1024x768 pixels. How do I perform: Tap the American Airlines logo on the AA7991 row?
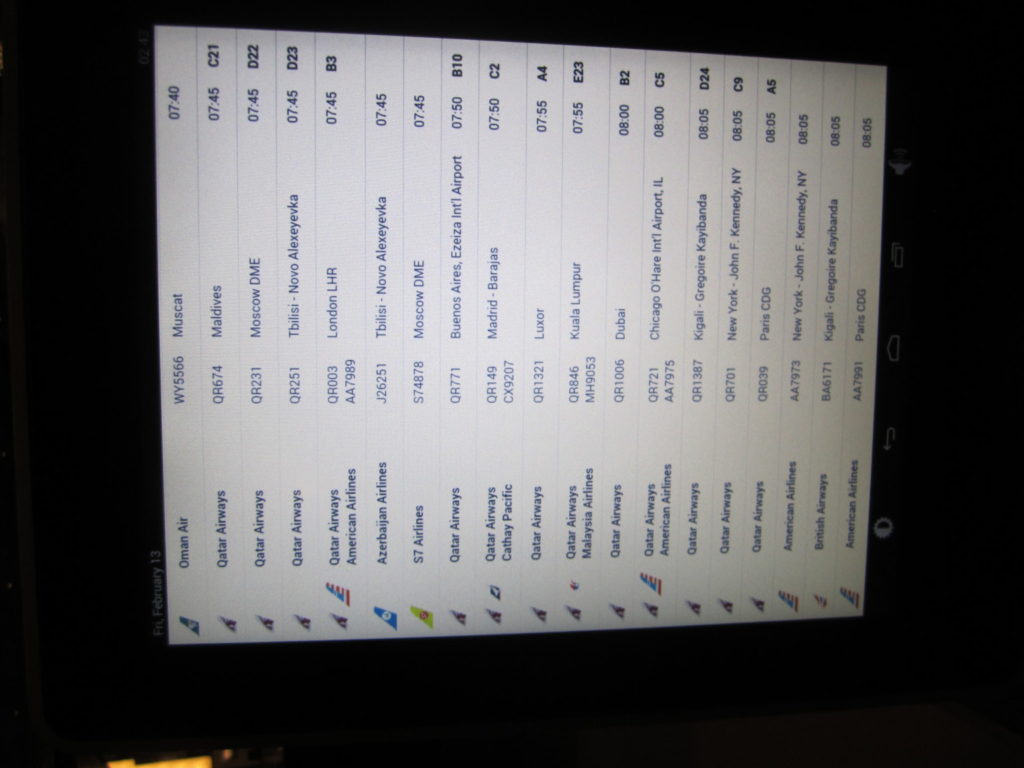click(x=850, y=598)
